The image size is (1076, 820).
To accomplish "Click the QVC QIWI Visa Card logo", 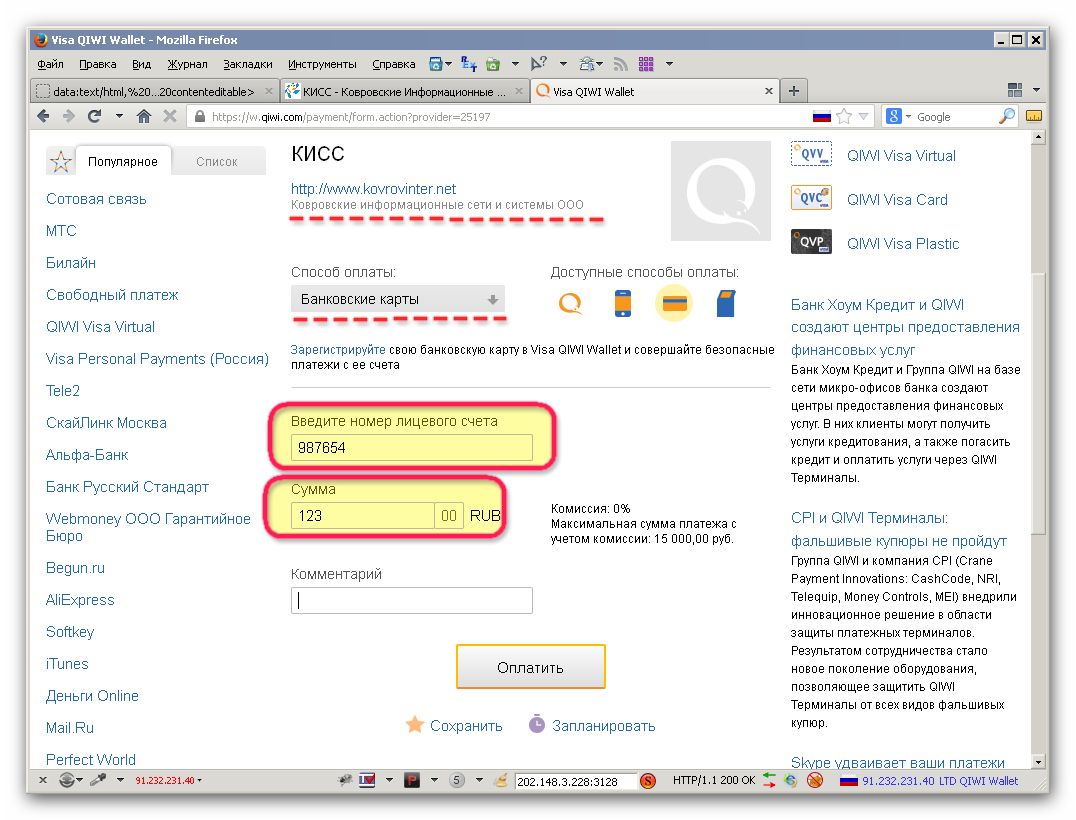I will tap(811, 198).
